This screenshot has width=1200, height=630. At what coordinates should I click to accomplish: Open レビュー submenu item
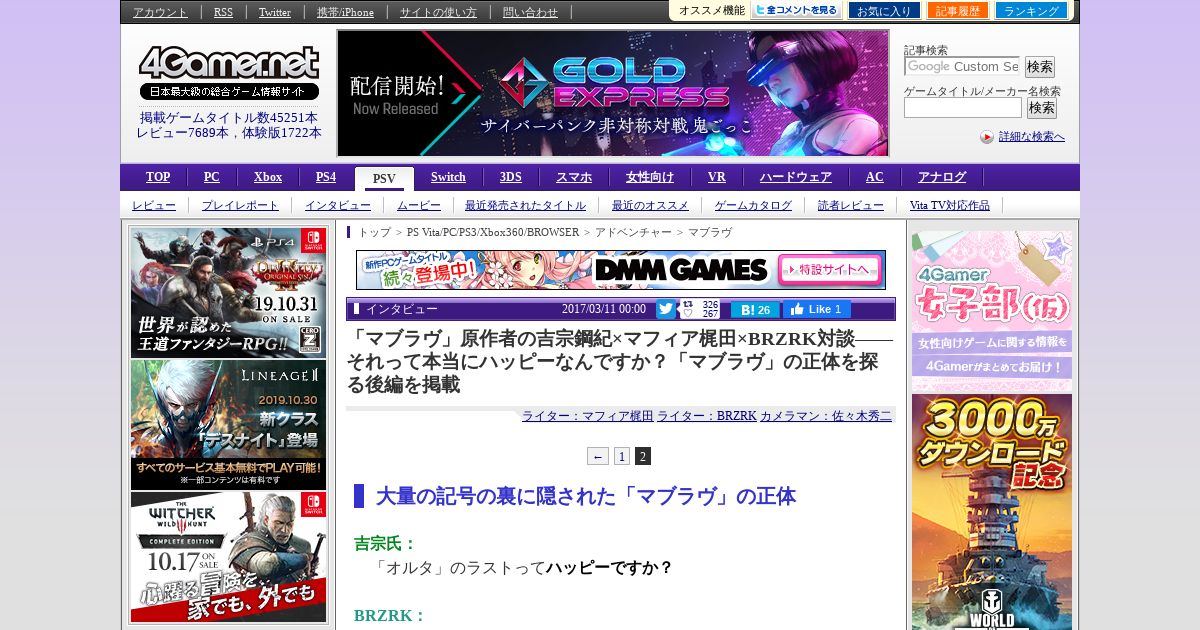click(x=154, y=205)
